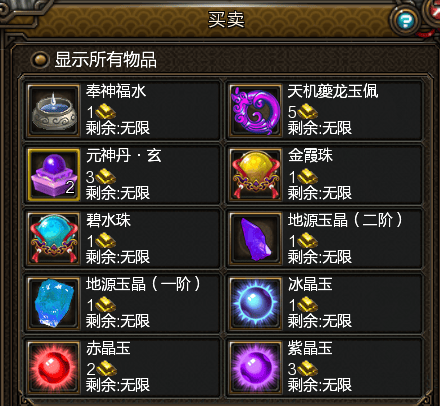Select the purple 紫晶玉 glowing orb icon
Viewport: 440px width, 406px height.
point(256,367)
